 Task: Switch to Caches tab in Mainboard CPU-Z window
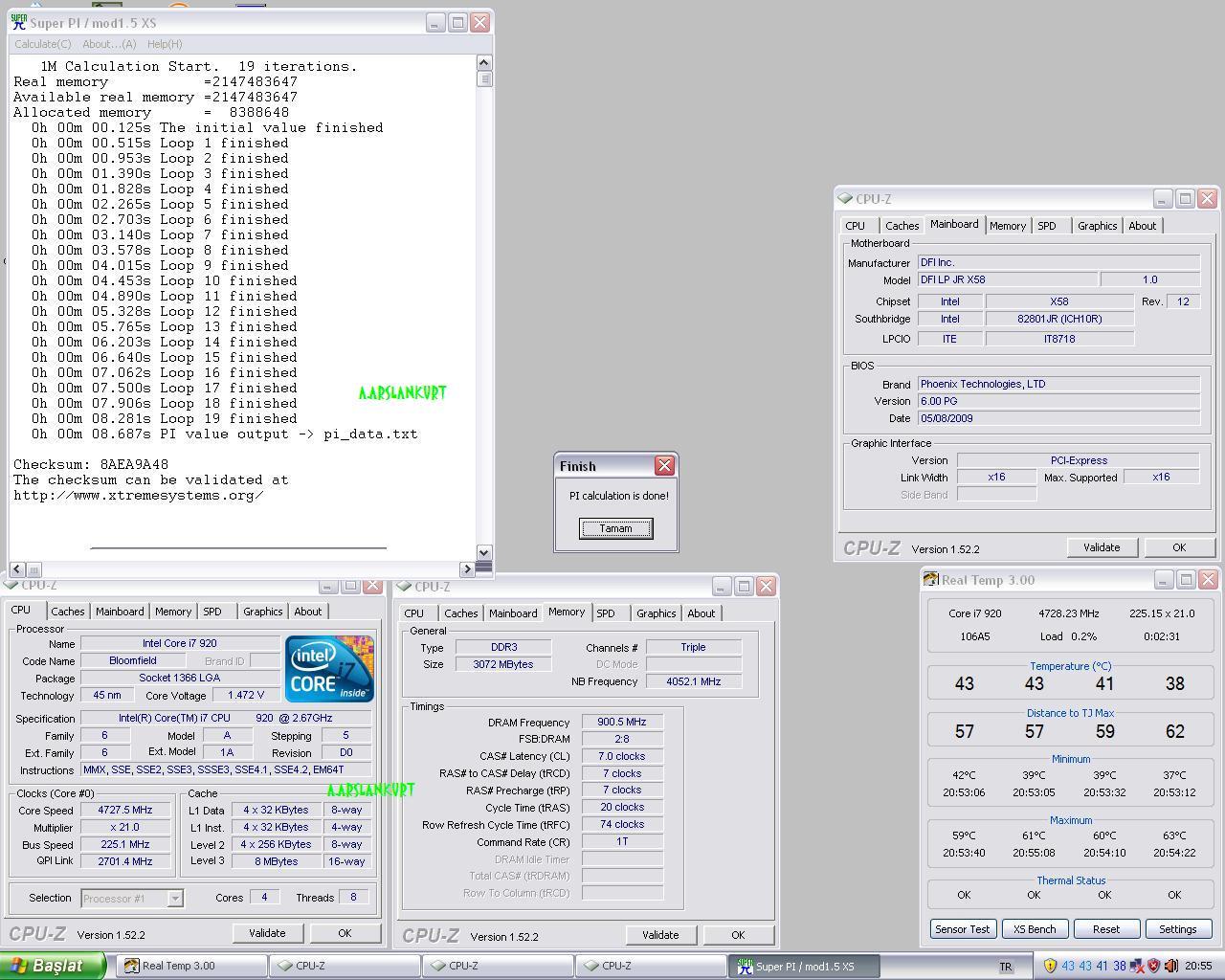(902, 226)
